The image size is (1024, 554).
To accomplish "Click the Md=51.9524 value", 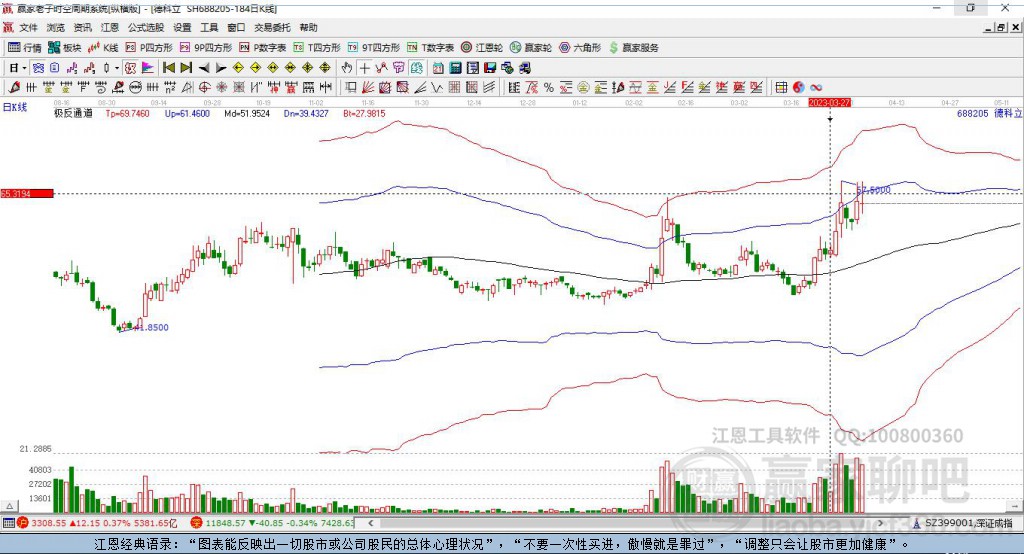I will tap(247, 114).
